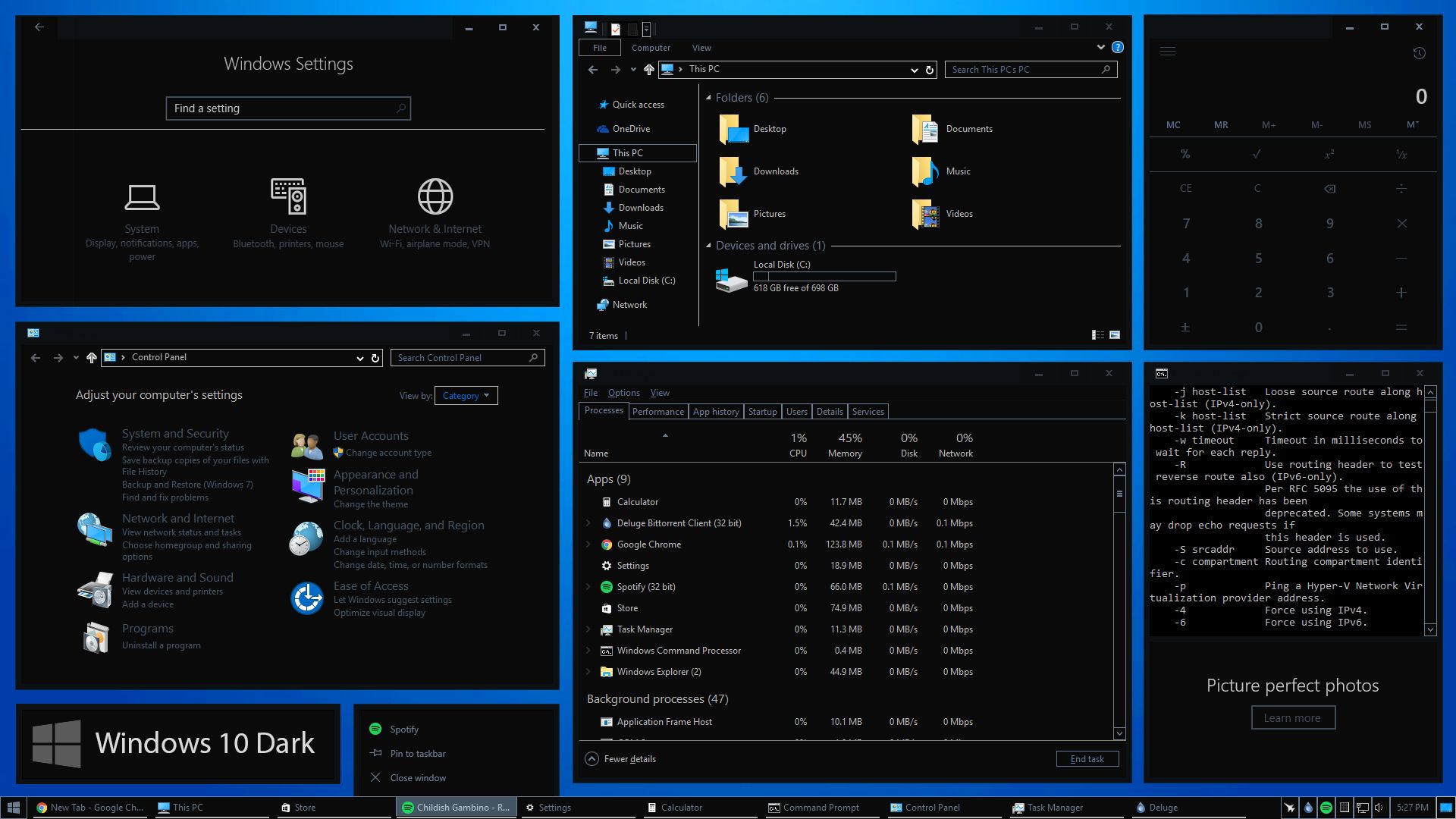Open the View by Category dropdown
The height and width of the screenshot is (819, 1456).
[x=466, y=395]
